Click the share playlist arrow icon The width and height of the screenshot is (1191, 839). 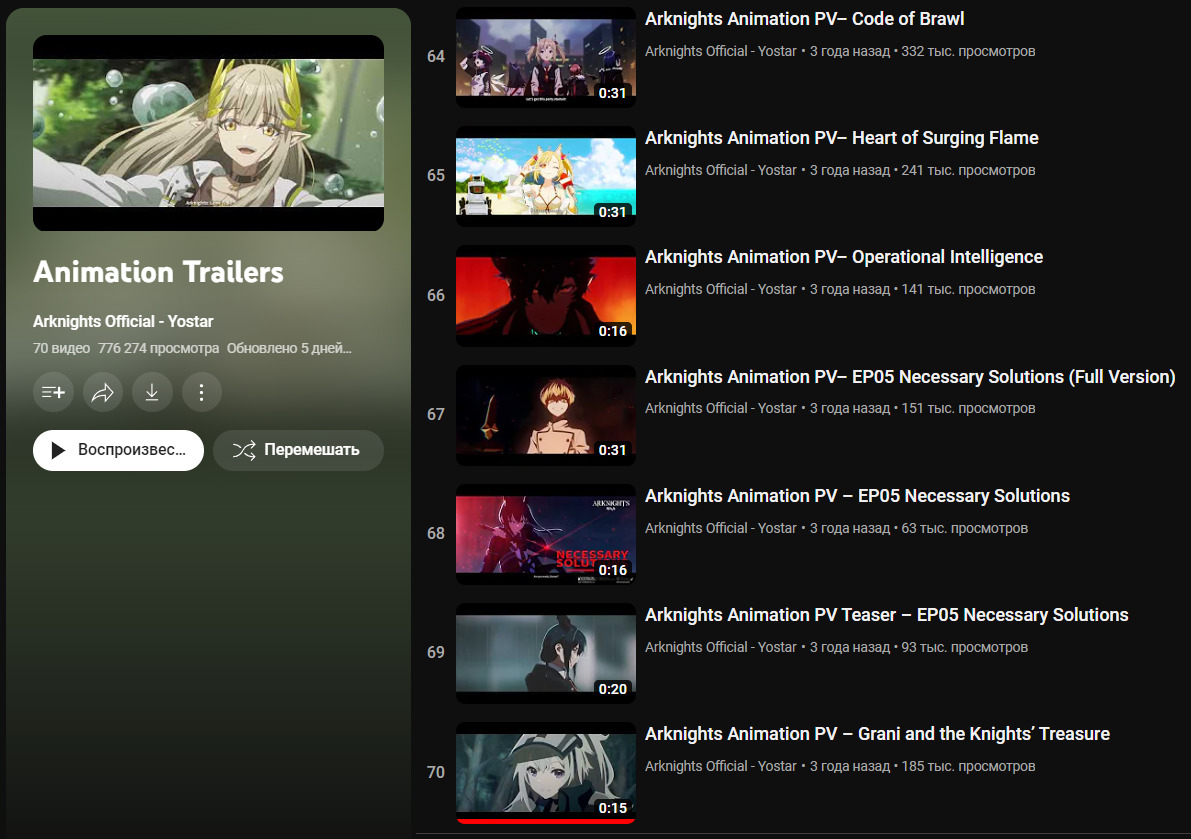(x=103, y=393)
